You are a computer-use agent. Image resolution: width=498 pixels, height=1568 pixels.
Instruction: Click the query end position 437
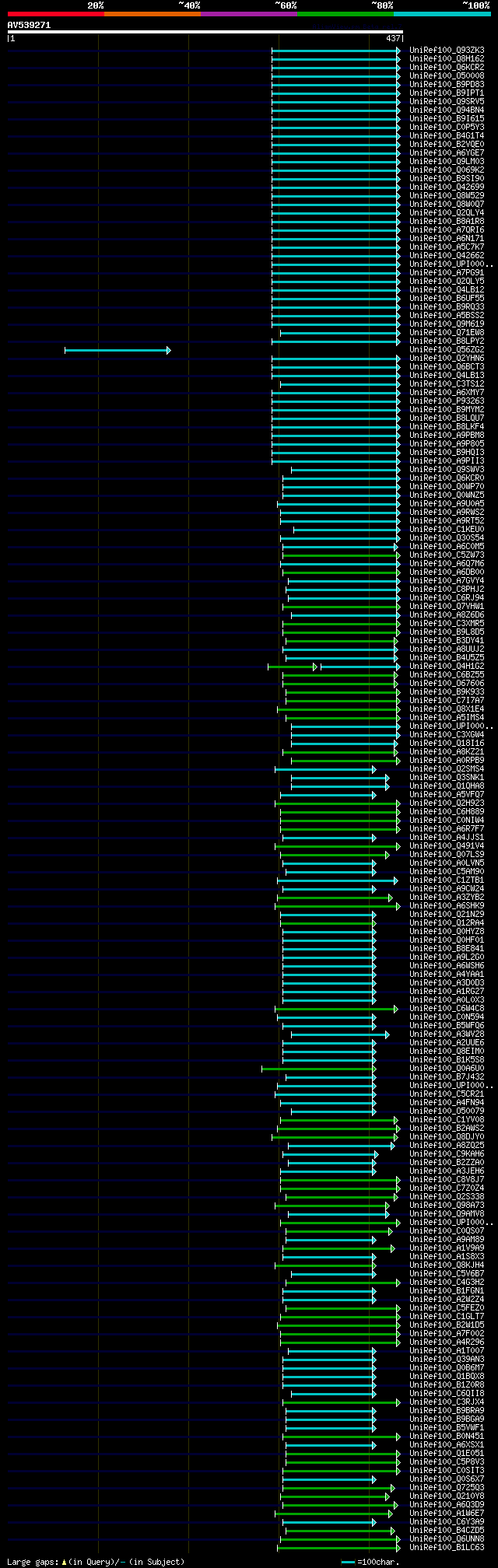pos(393,38)
